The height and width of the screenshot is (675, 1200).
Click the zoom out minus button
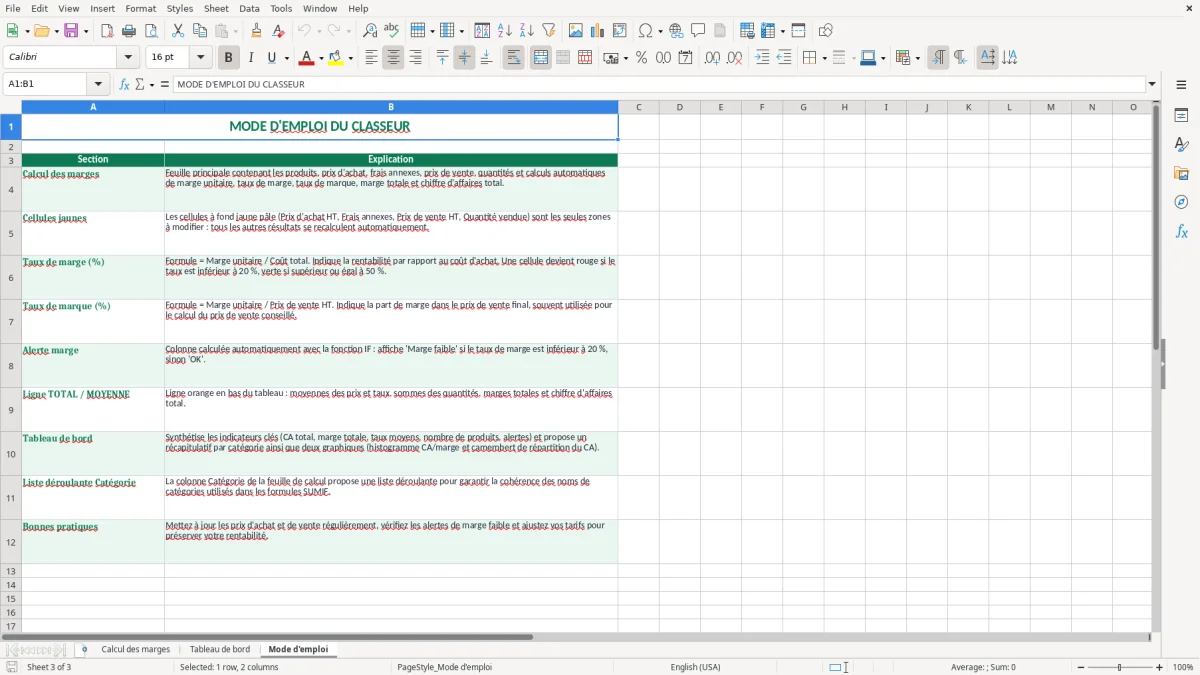point(1080,667)
